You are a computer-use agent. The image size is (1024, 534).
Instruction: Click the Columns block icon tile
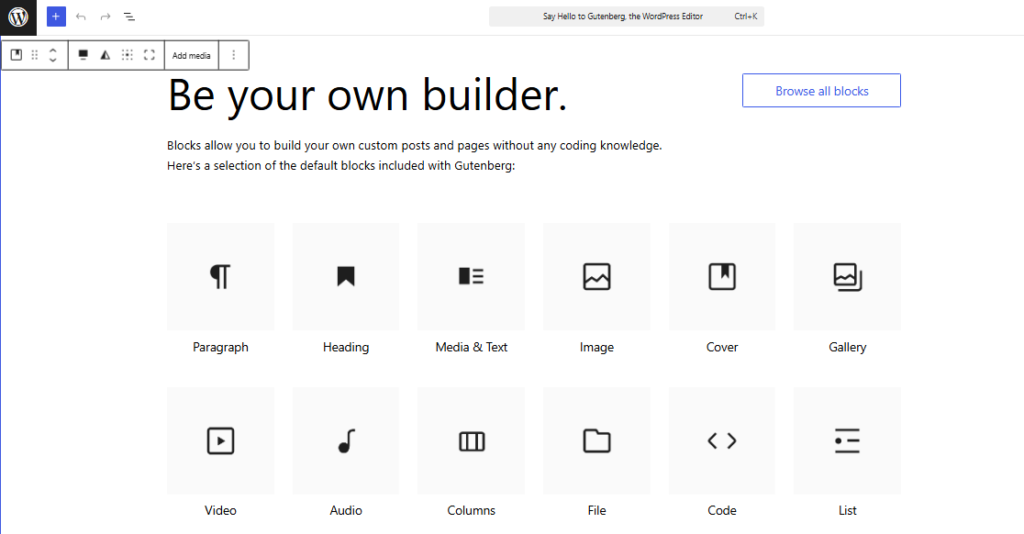[x=472, y=441]
